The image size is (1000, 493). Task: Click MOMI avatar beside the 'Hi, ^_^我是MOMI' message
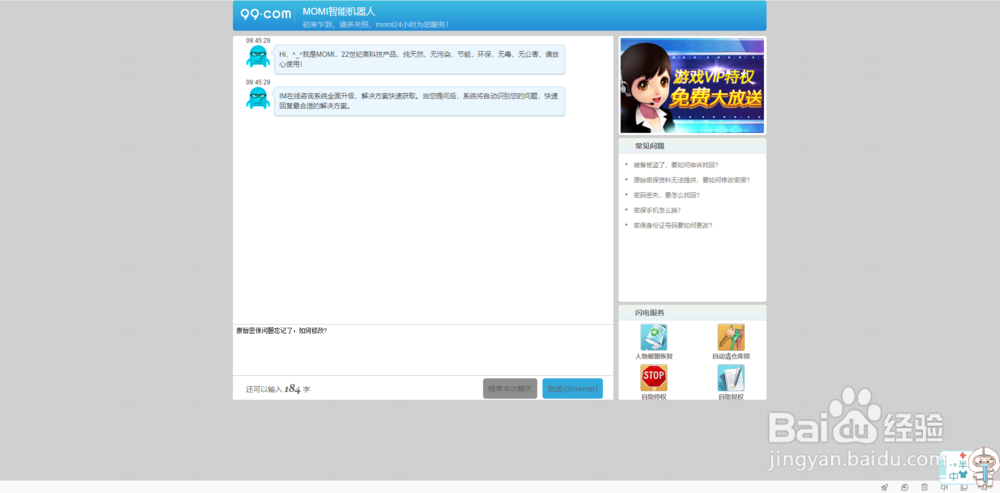258,56
